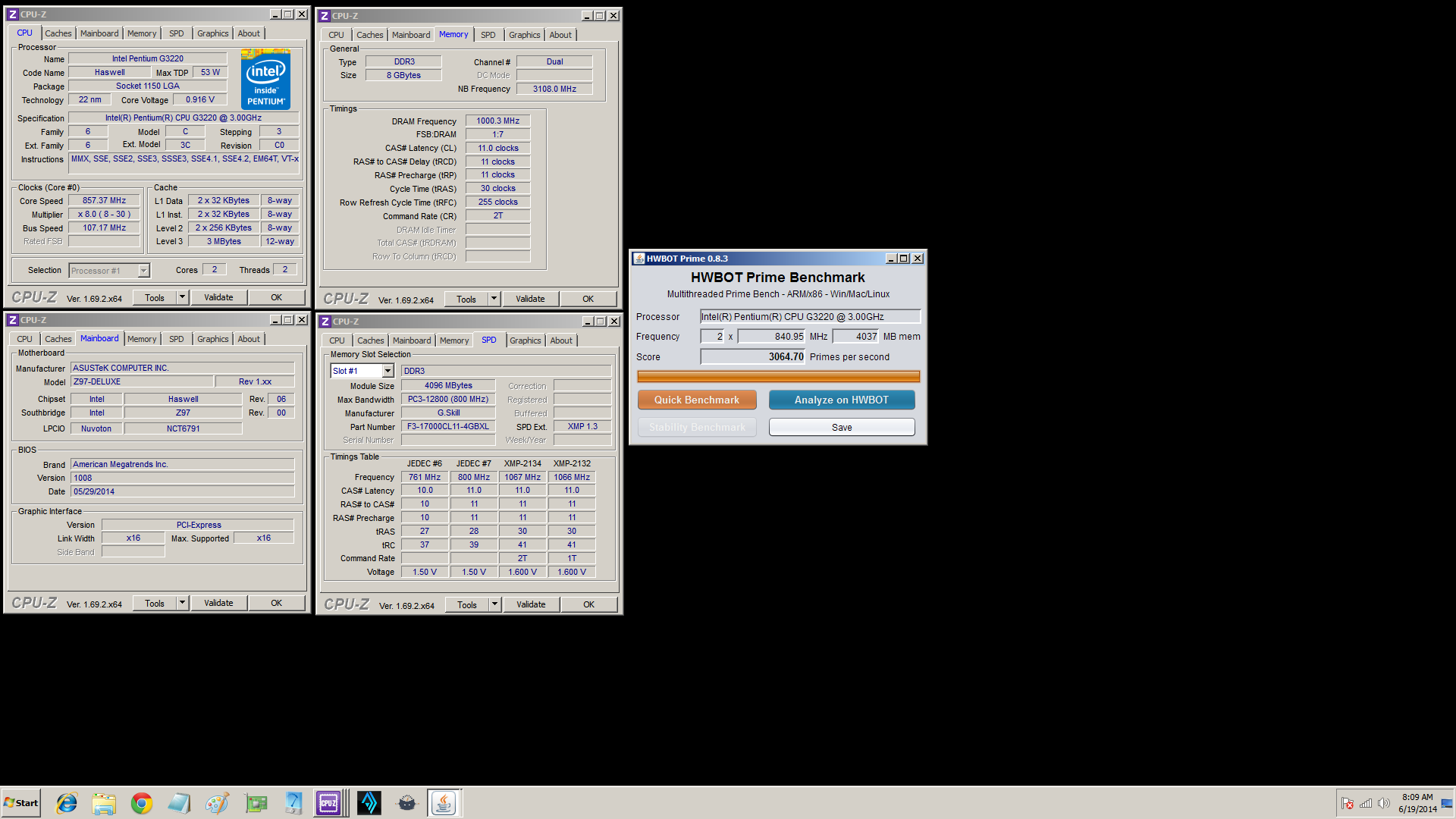This screenshot has width=1456, height=819.
Task: Launch Google Chrome from the taskbar
Action: (142, 802)
